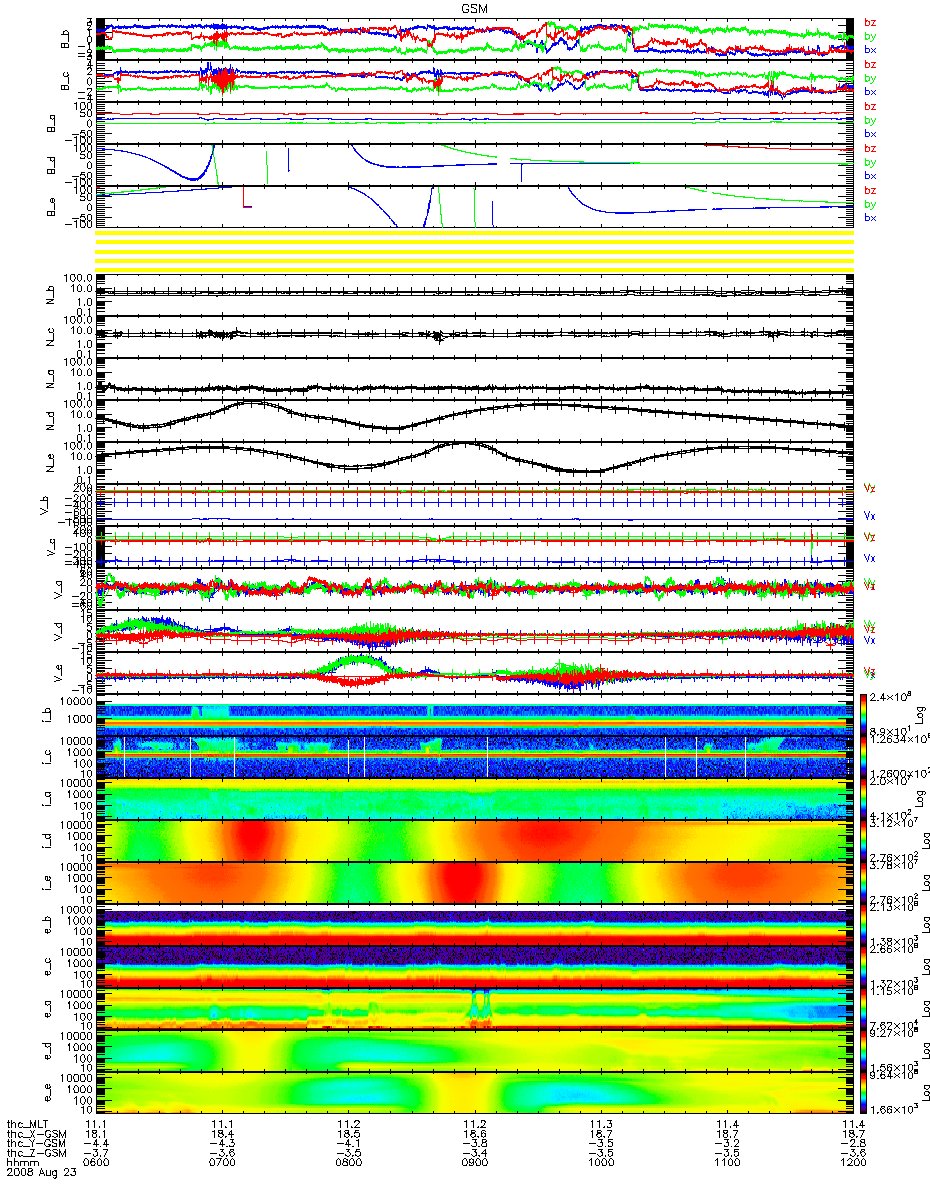This screenshot has width=930, height=1200.
Task: Click the B_b panel axis label
Action: pos(66,39)
